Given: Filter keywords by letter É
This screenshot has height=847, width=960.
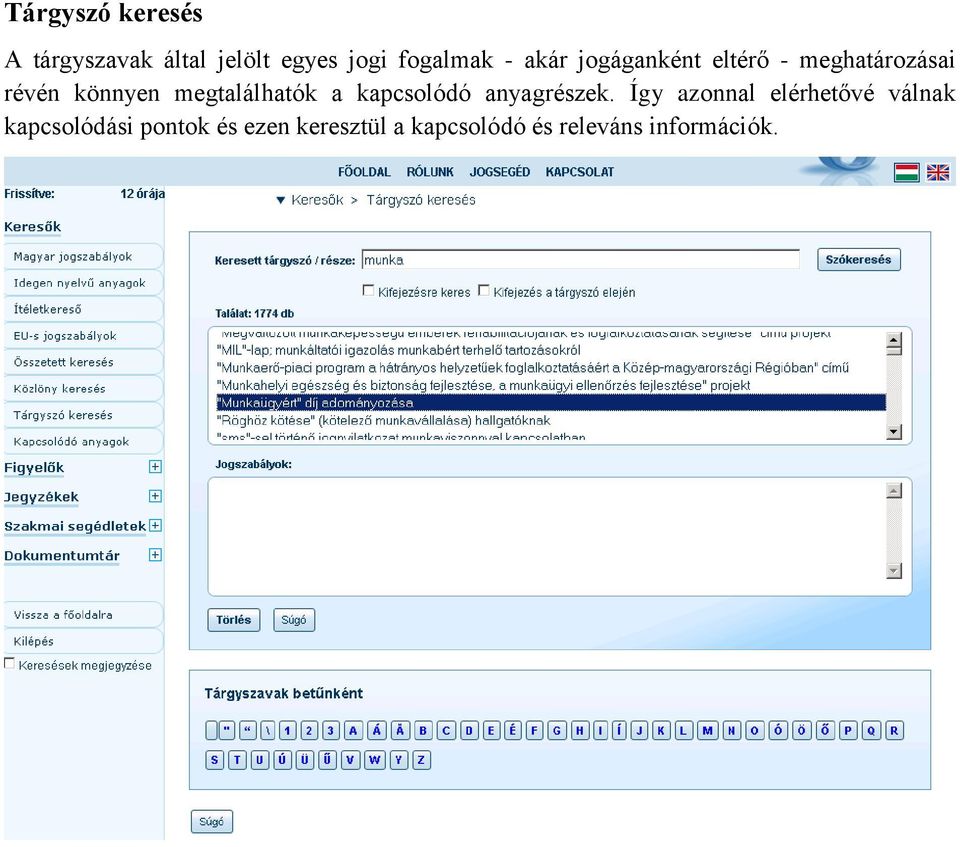Looking at the screenshot, I should (x=512, y=731).
